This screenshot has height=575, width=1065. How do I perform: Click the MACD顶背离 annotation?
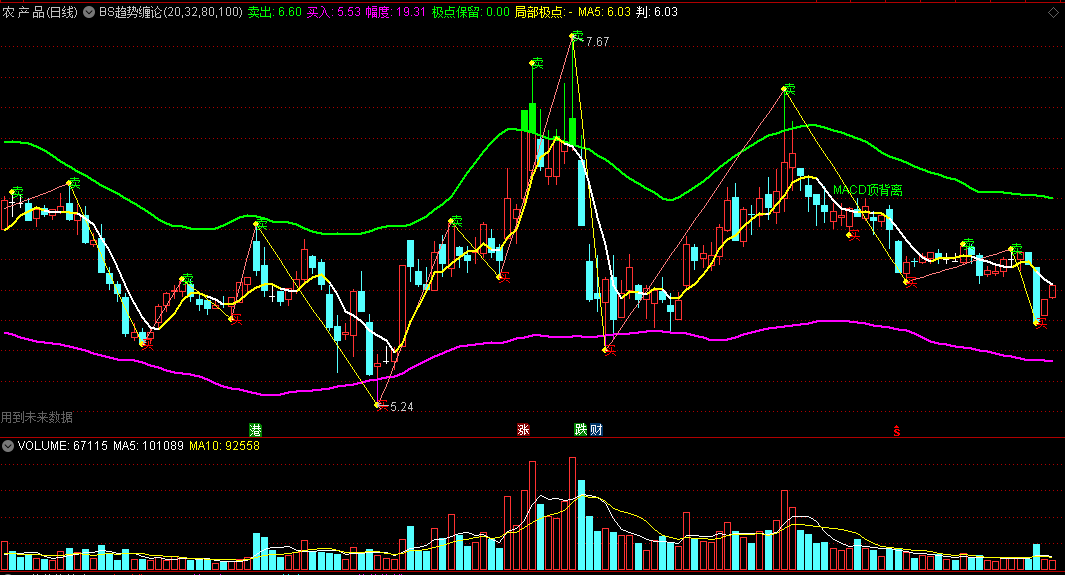tap(867, 190)
